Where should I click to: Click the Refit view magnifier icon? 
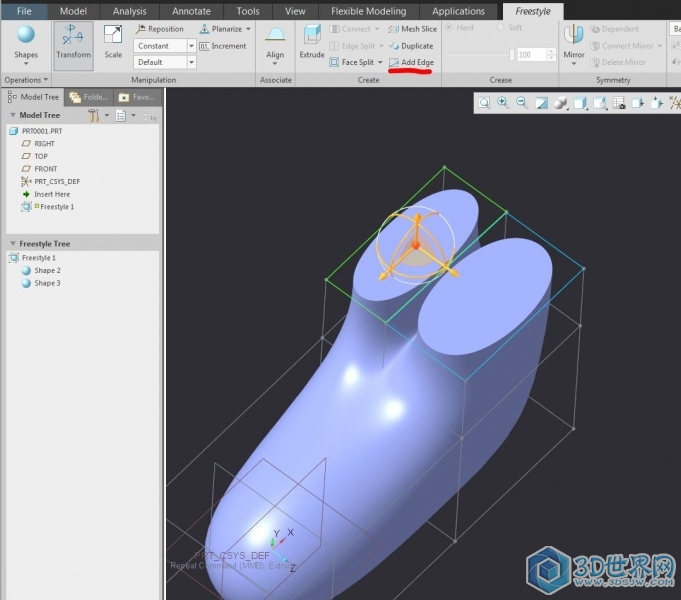click(484, 102)
